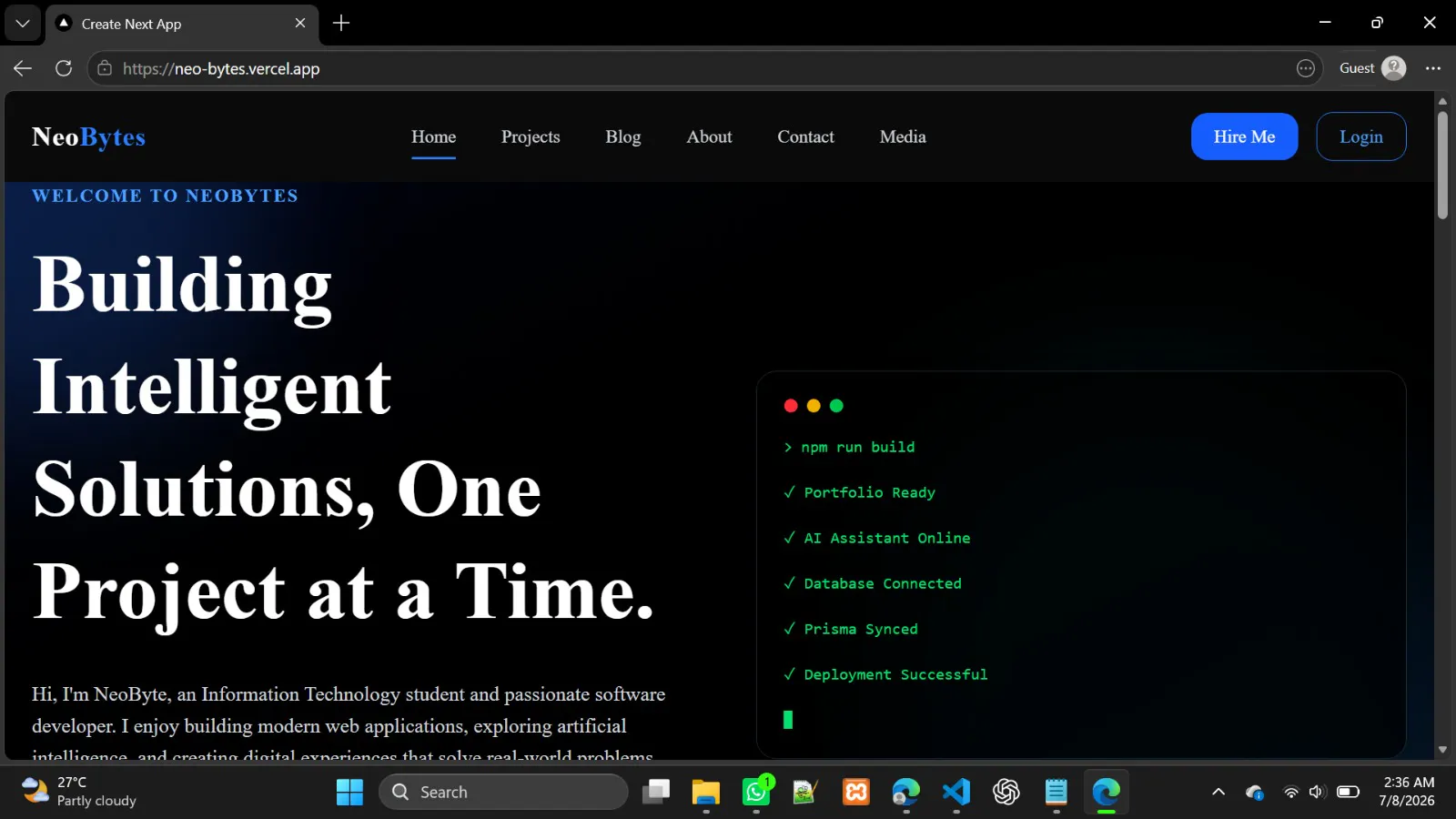Go to the Home nav item
Screen dimensions: 1456x819
tap(433, 136)
